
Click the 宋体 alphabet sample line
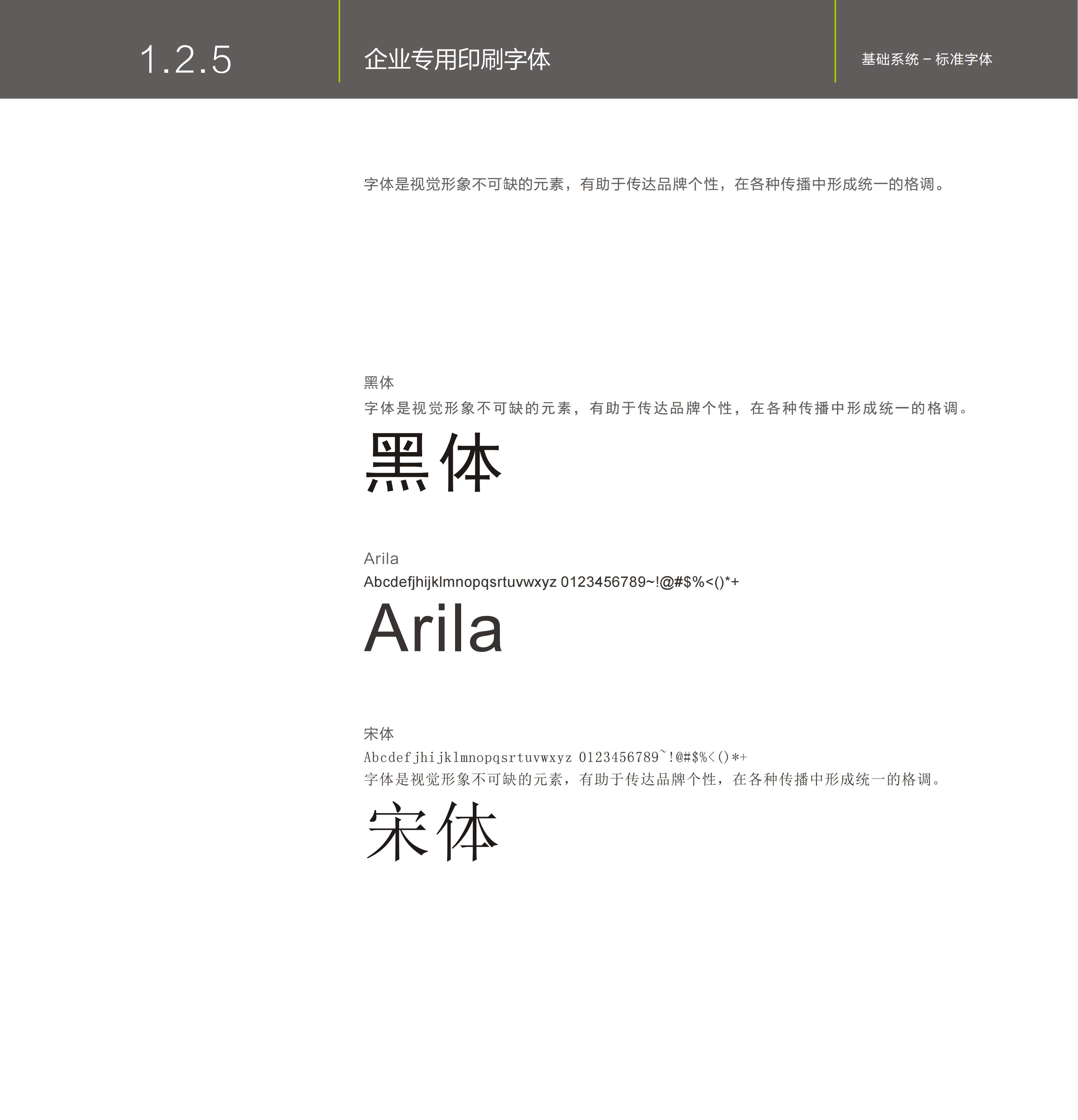(x=555, y=757)
